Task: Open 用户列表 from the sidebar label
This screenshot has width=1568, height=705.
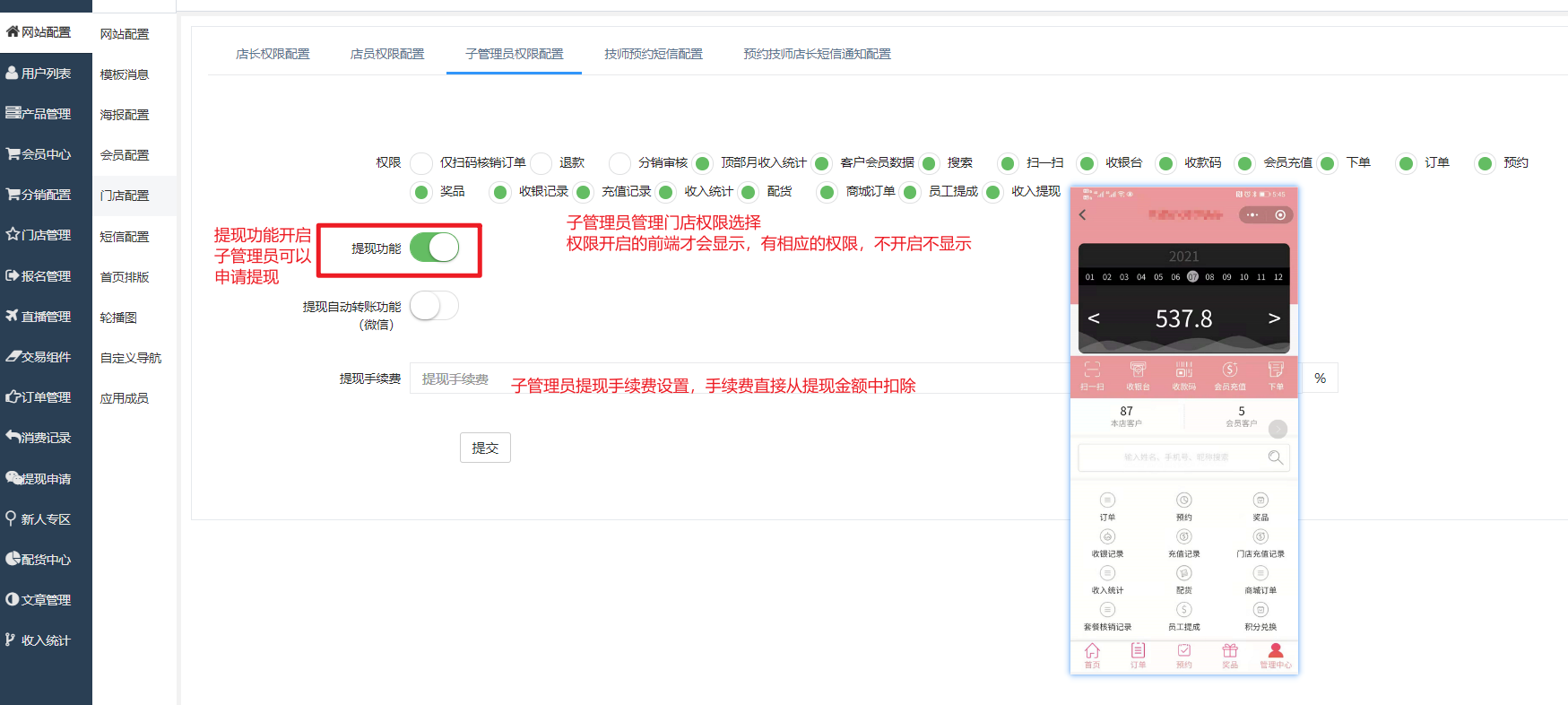Action: pyautogui.click(x=46, y=73)
